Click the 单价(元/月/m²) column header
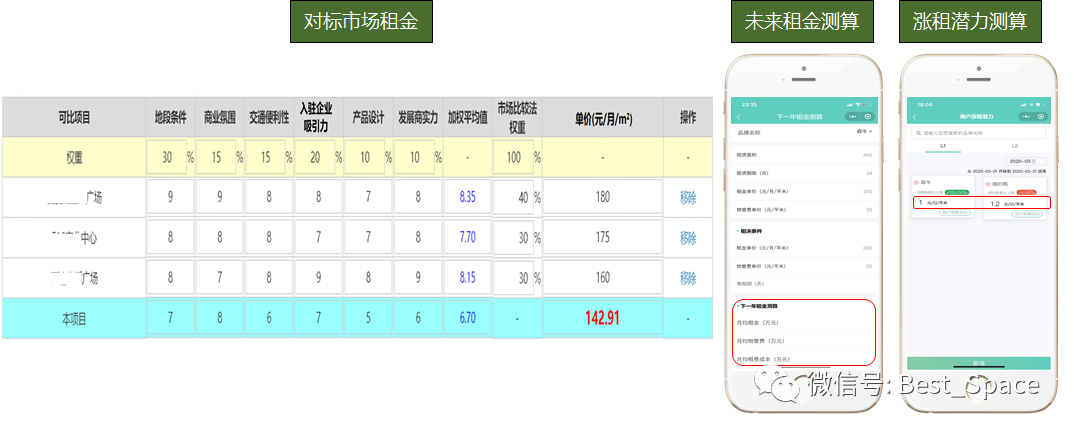This screenshot has width=1074, height=434. point(603,118)
